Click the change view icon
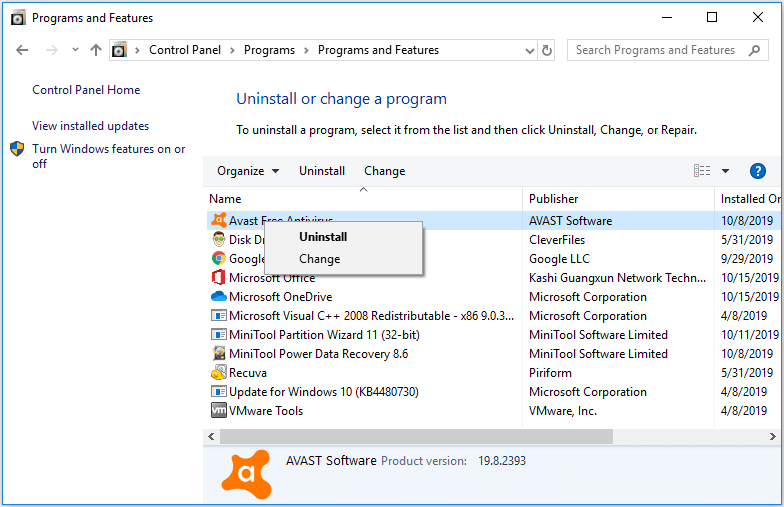 click(x=702, y=171)
